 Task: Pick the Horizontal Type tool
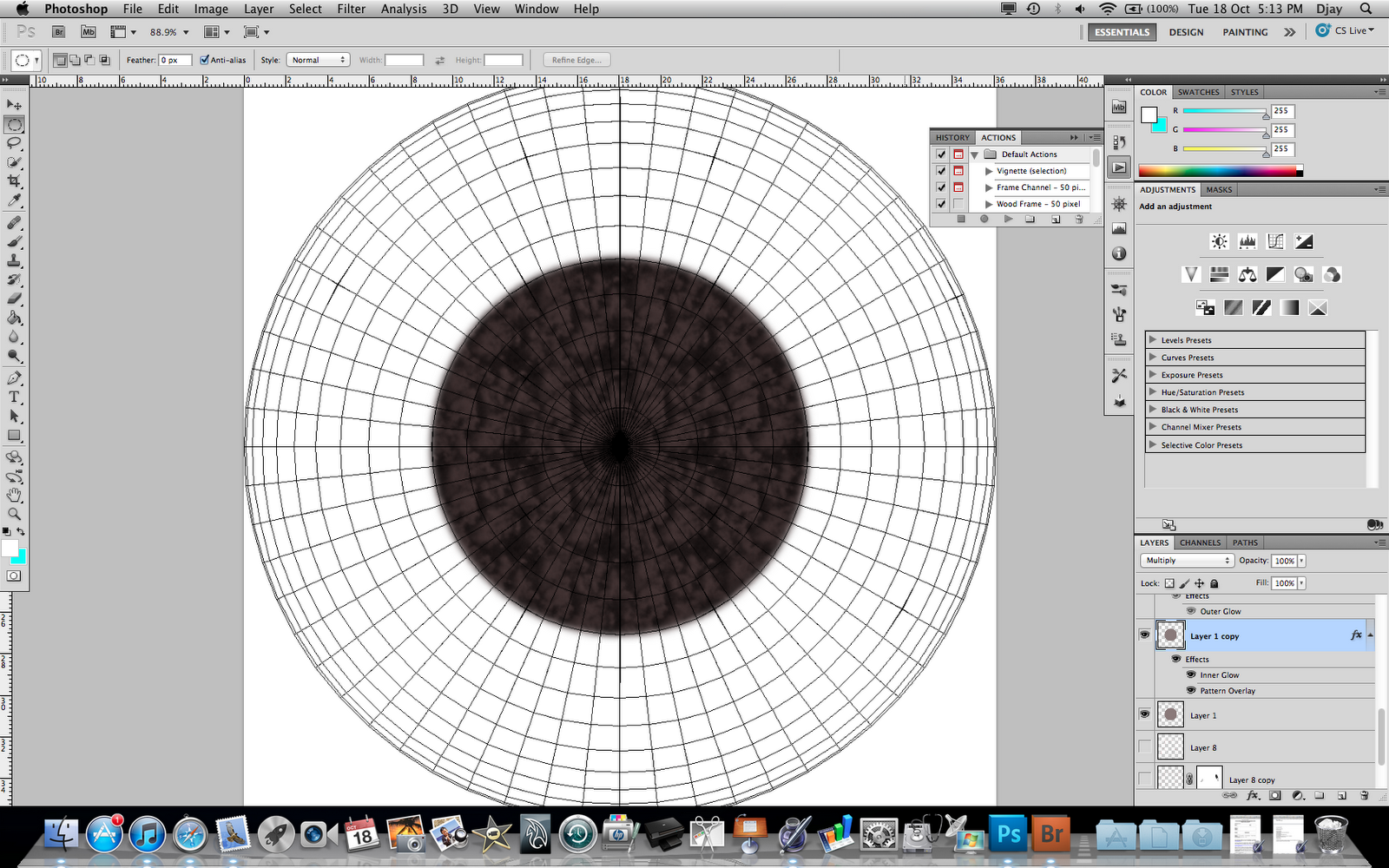click(x=14, y=398)
